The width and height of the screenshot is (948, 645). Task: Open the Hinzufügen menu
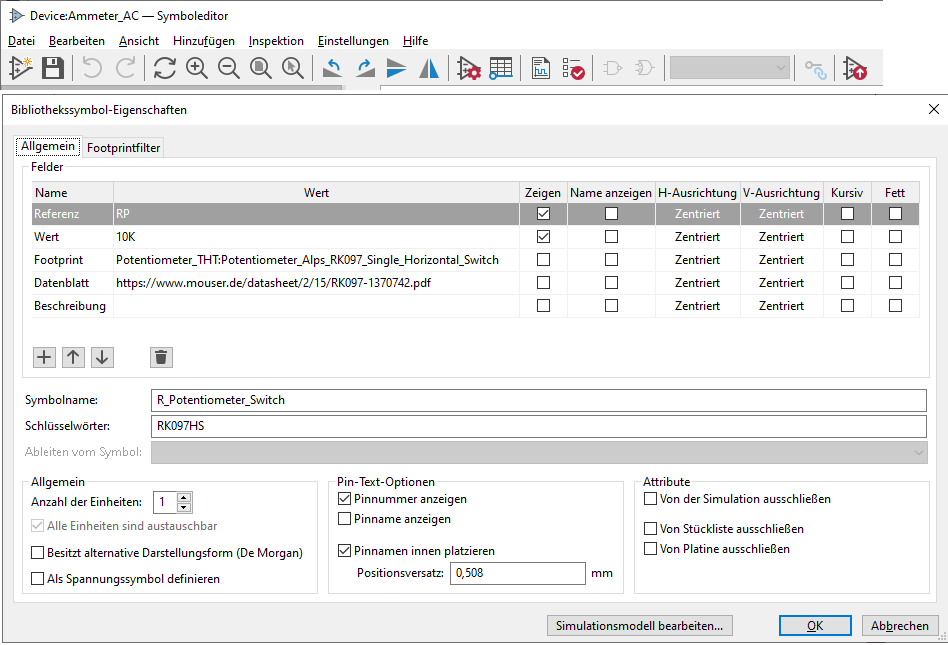click(x=204, y=41)
